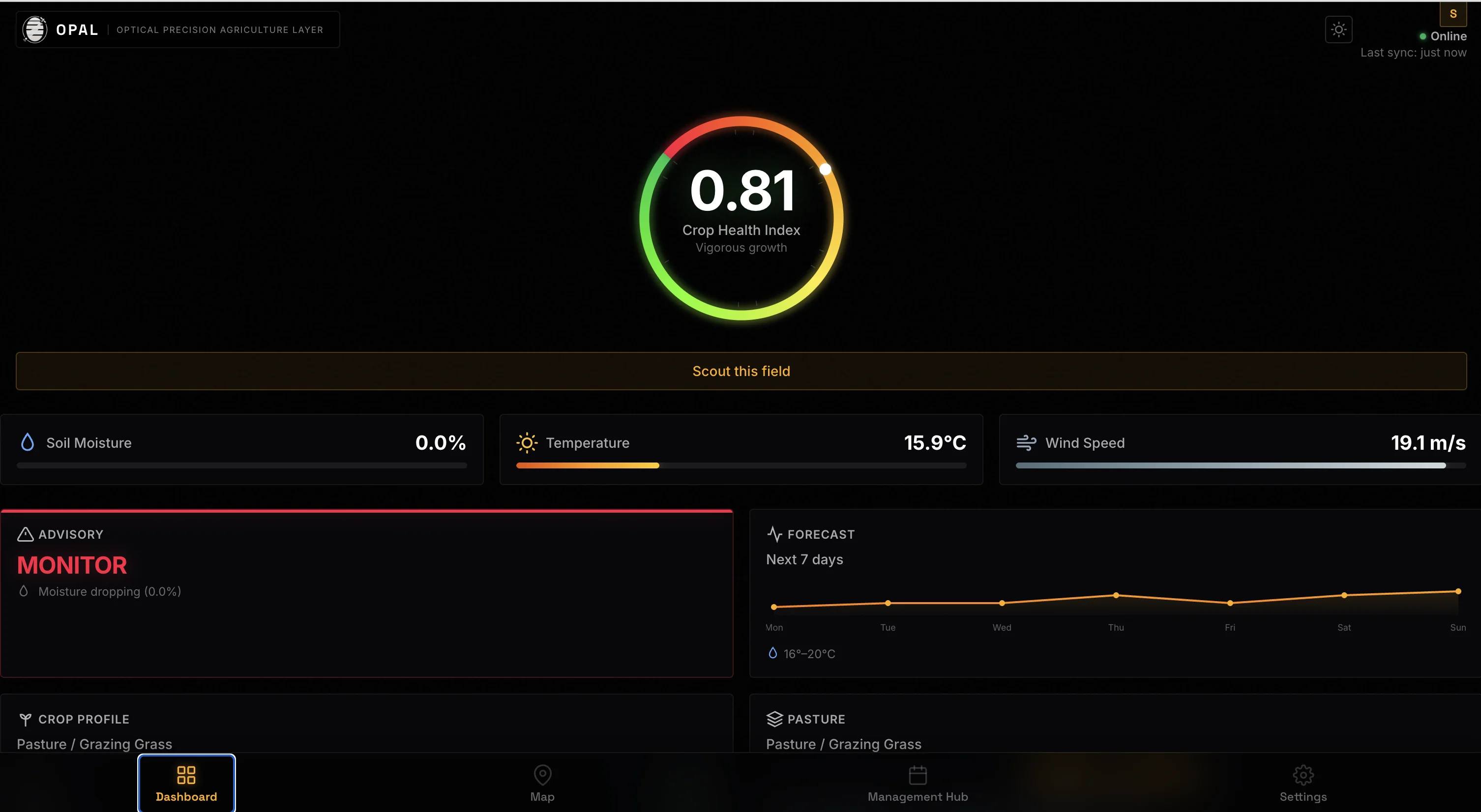Click the 0.0% soil moisture value
The width and height of the screenshot is (1481, 812).
[441, 442]
